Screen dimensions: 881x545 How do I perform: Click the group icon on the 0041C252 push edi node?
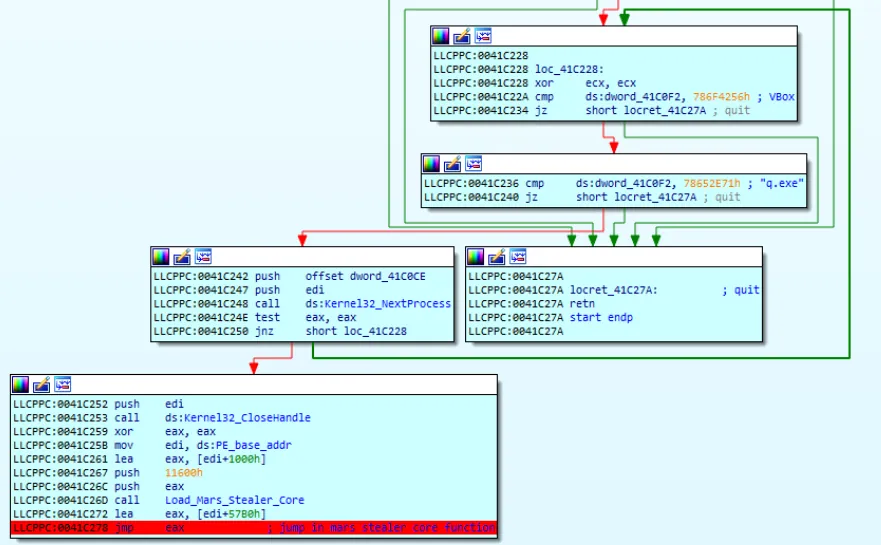click(x=62, y=385)
